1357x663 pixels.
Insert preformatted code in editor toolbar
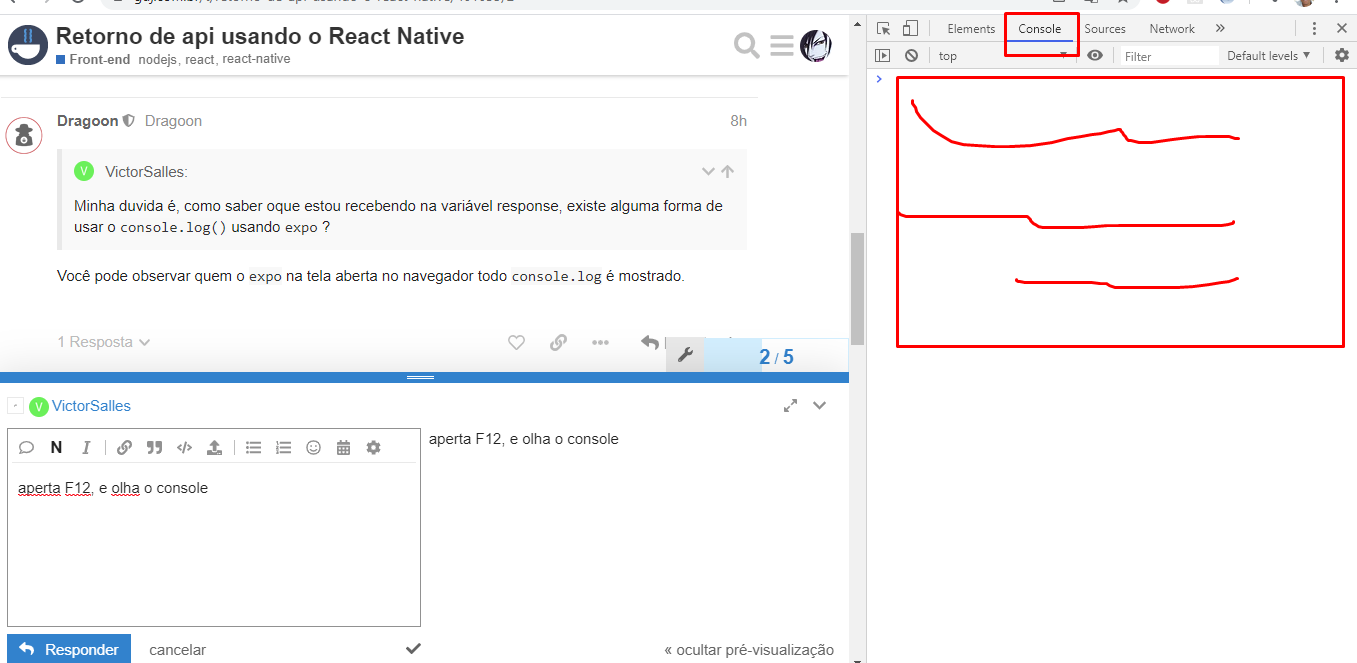(184, 447)
